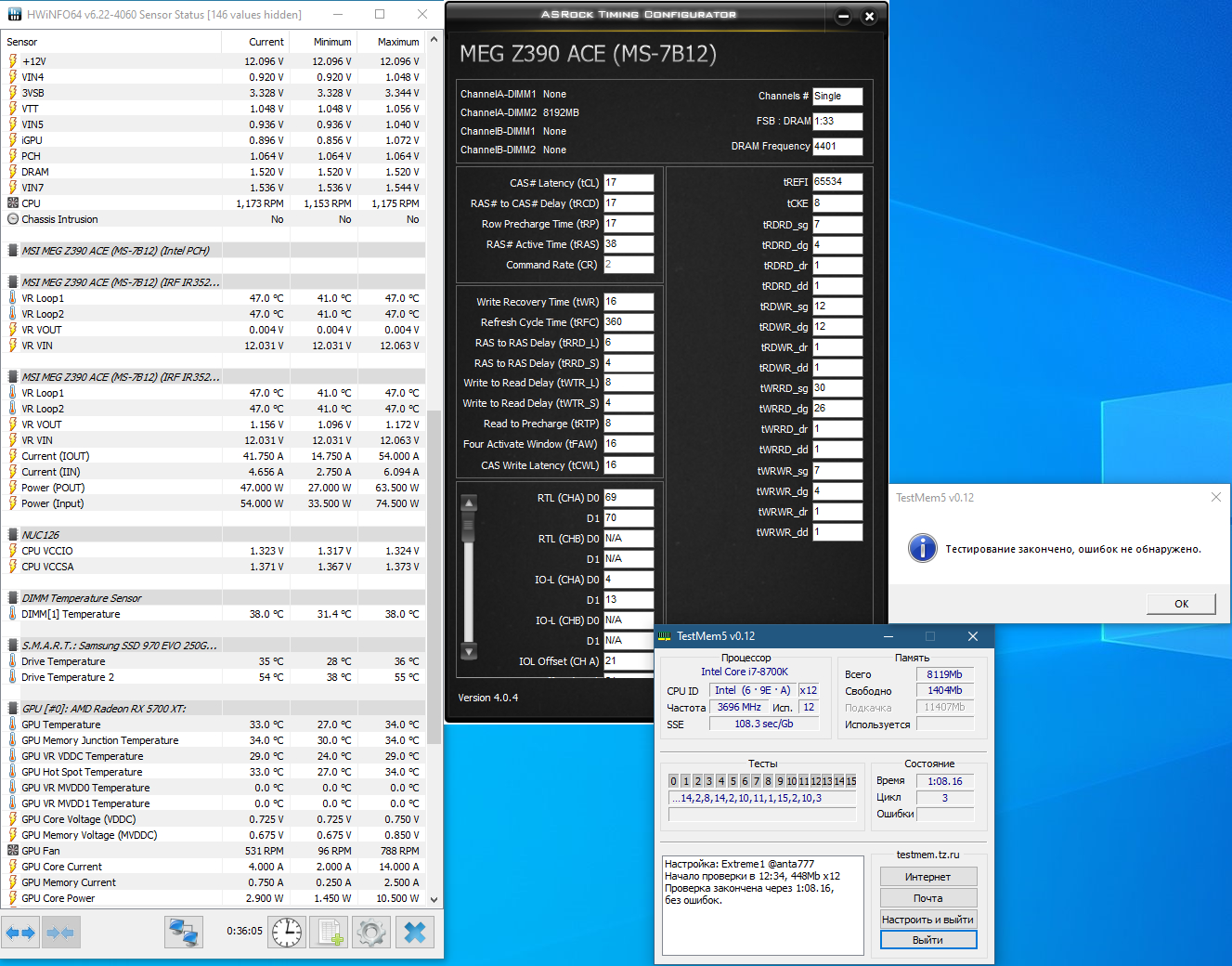Screen dimensions: 1232x966
Task: Click the expand-columns double-arrow icon in HWiNFO
Action: point(20,932)
